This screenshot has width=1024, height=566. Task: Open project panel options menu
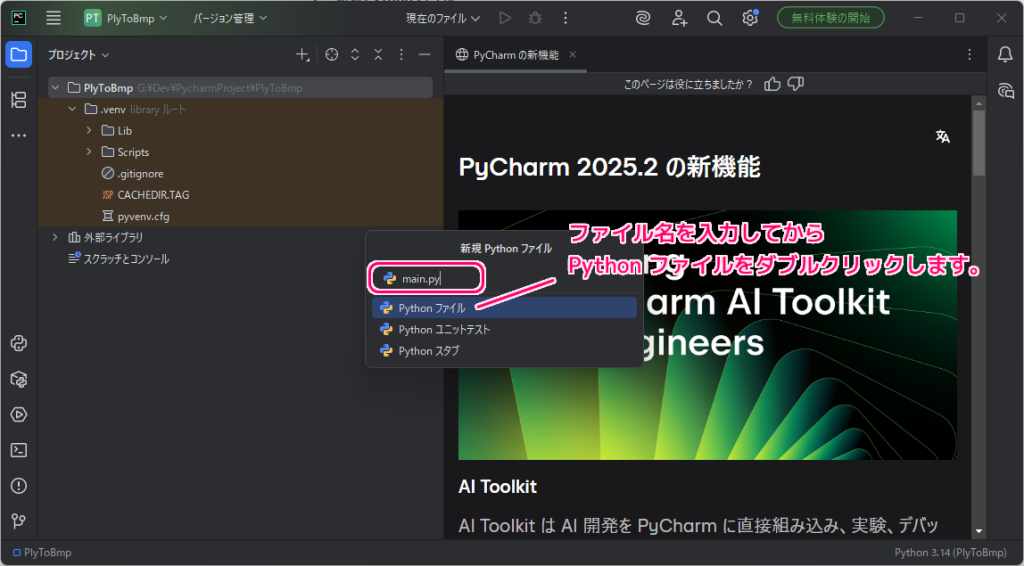tap(401, 55)
